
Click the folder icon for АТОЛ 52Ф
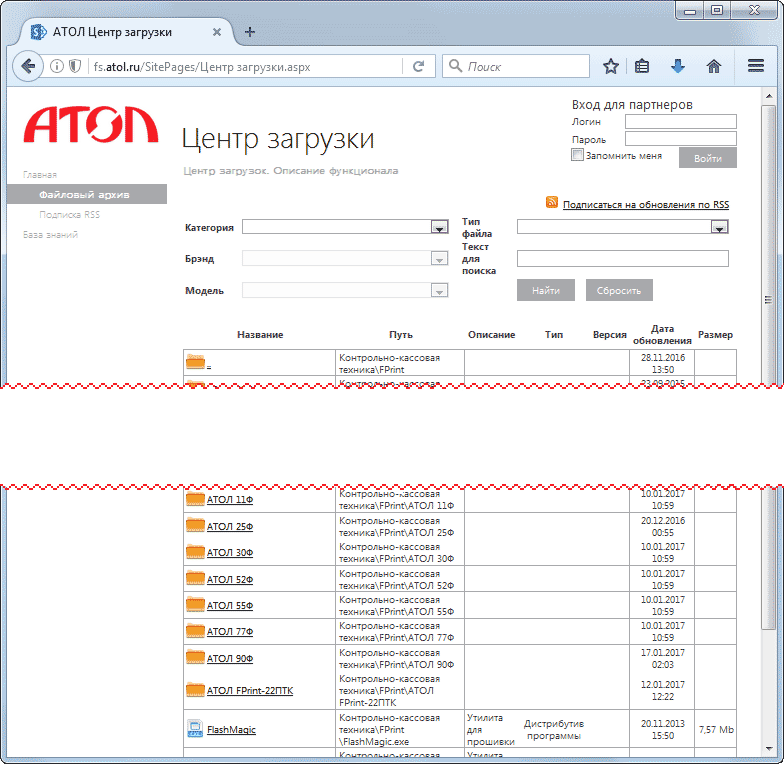click(195, 578)
